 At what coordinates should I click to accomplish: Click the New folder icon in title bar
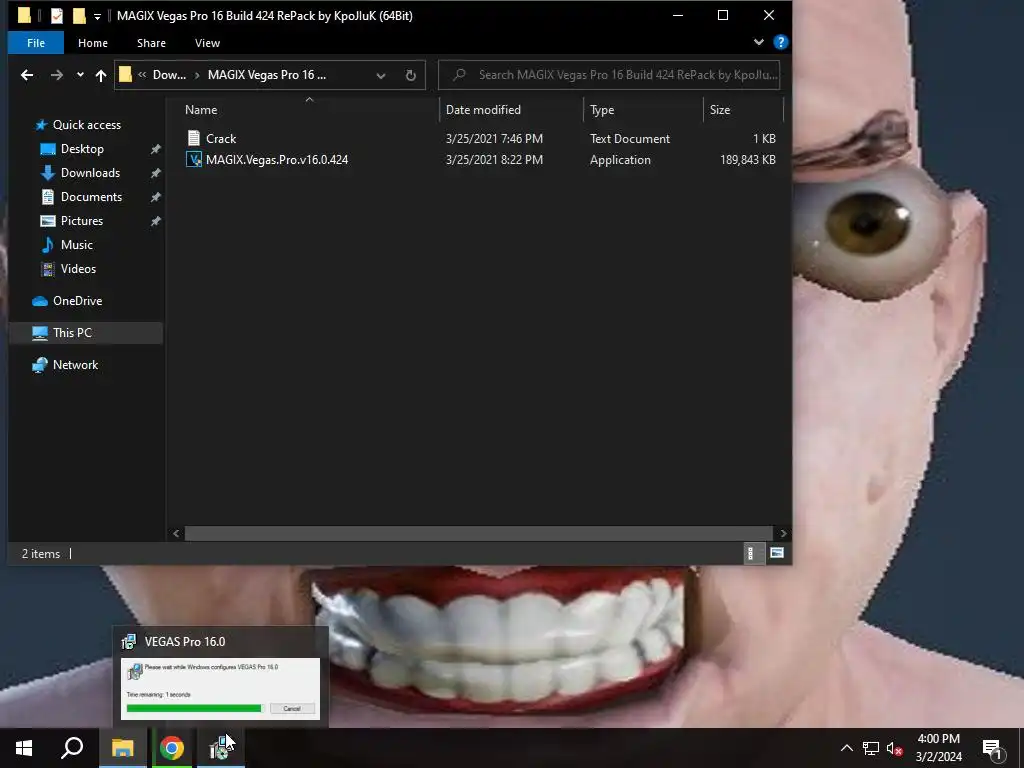click(x=79, y=16)
